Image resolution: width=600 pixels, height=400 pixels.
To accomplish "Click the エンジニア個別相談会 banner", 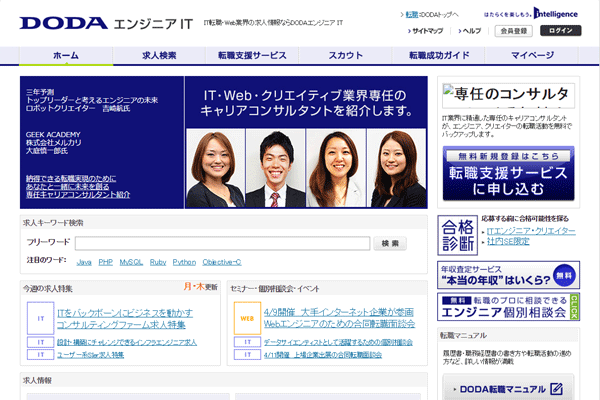I will [x=509, y=307].
